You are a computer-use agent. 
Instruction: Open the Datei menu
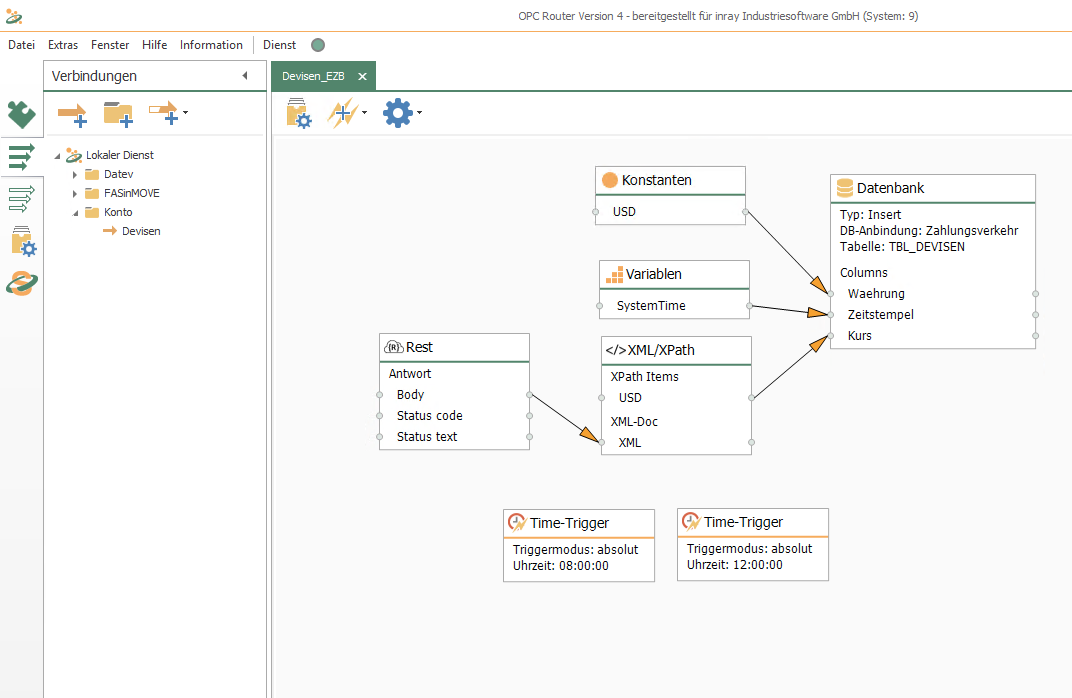click(21, 44)
